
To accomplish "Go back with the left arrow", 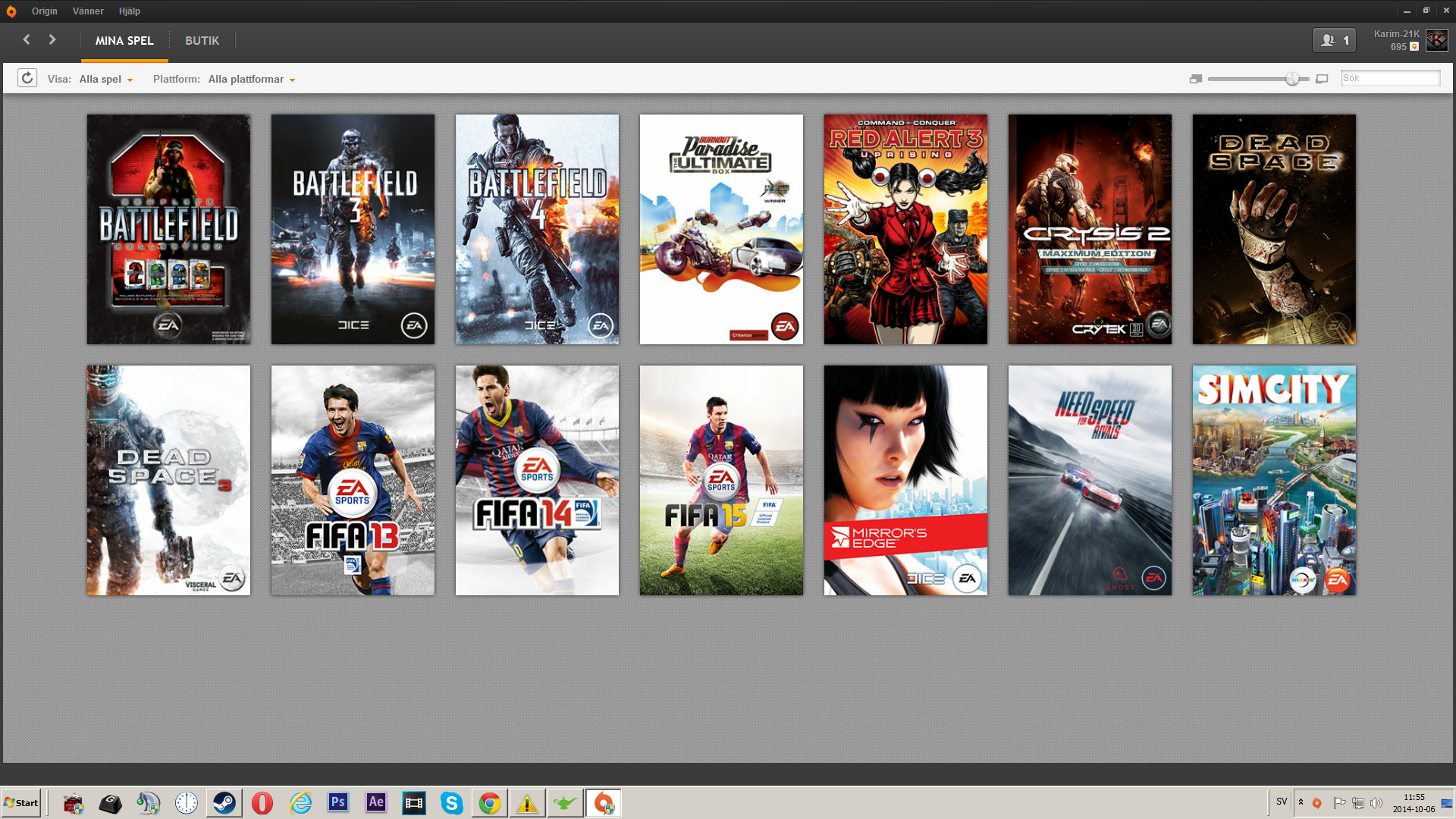I will (27, 39).
